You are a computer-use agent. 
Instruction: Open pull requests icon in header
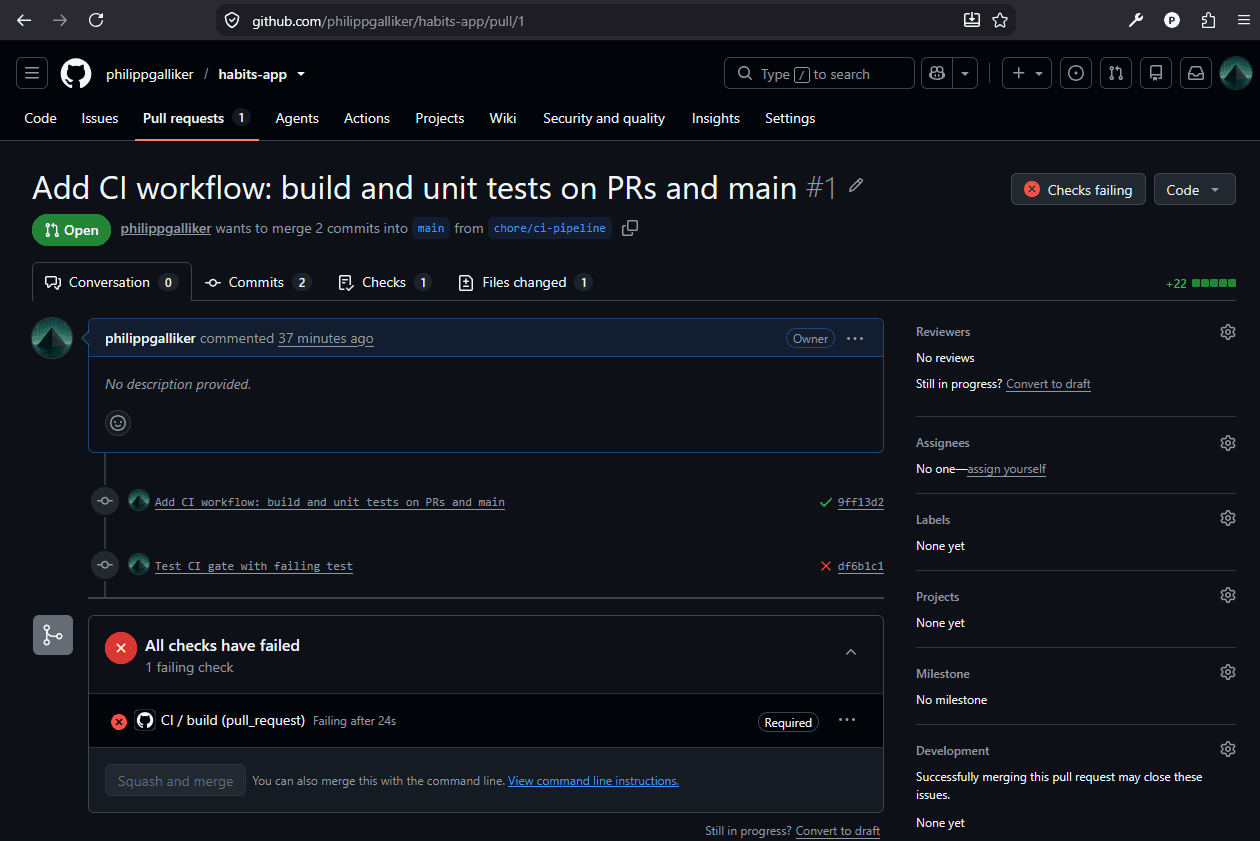tap(1116, 73)
